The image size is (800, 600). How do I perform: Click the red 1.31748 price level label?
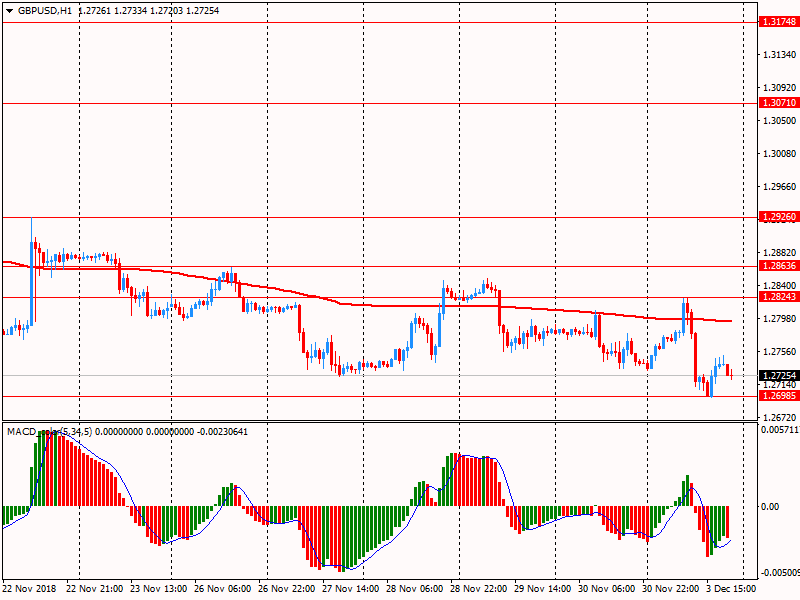coord(778,22)
